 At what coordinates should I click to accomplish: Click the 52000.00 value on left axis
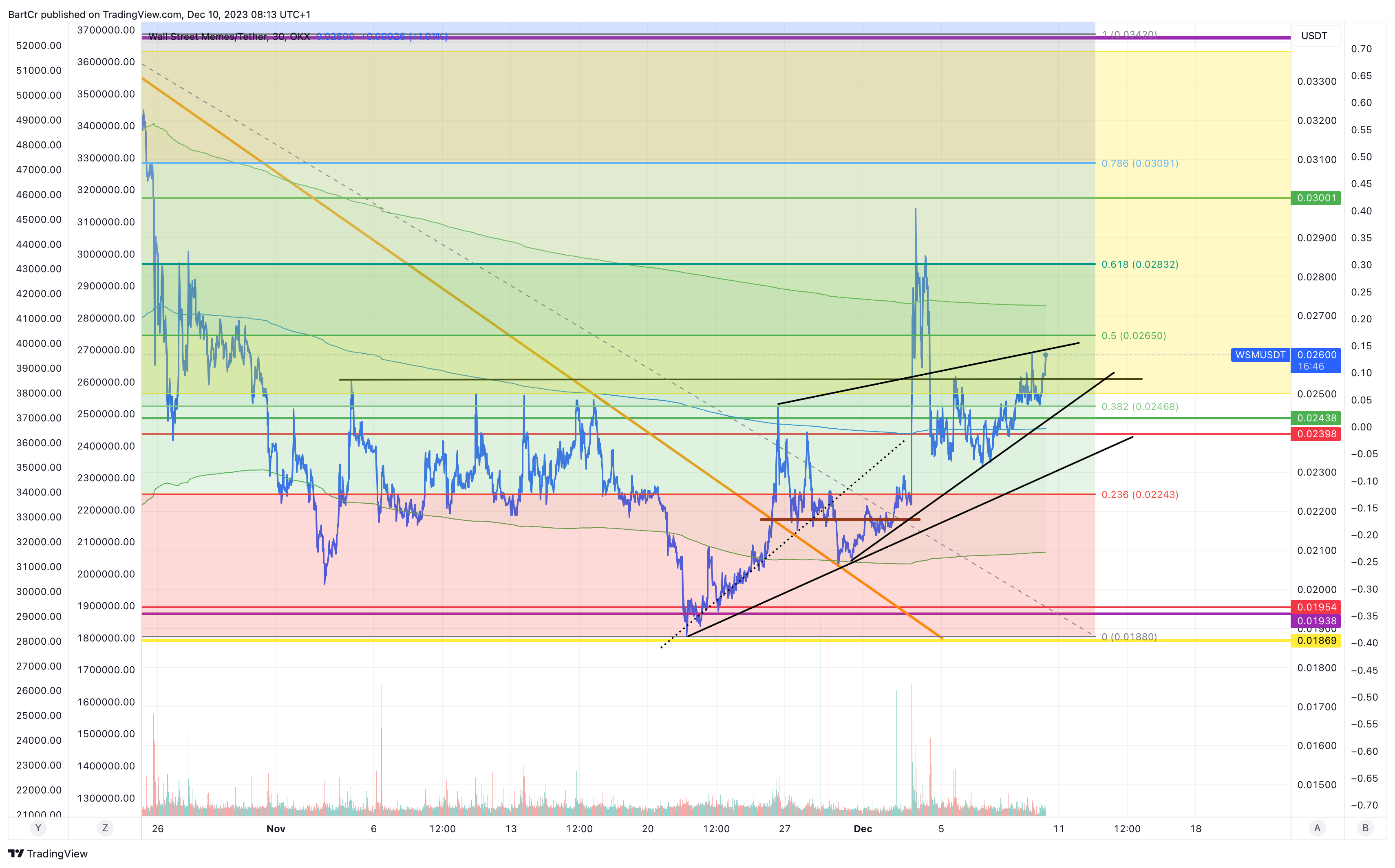point(39,45)
